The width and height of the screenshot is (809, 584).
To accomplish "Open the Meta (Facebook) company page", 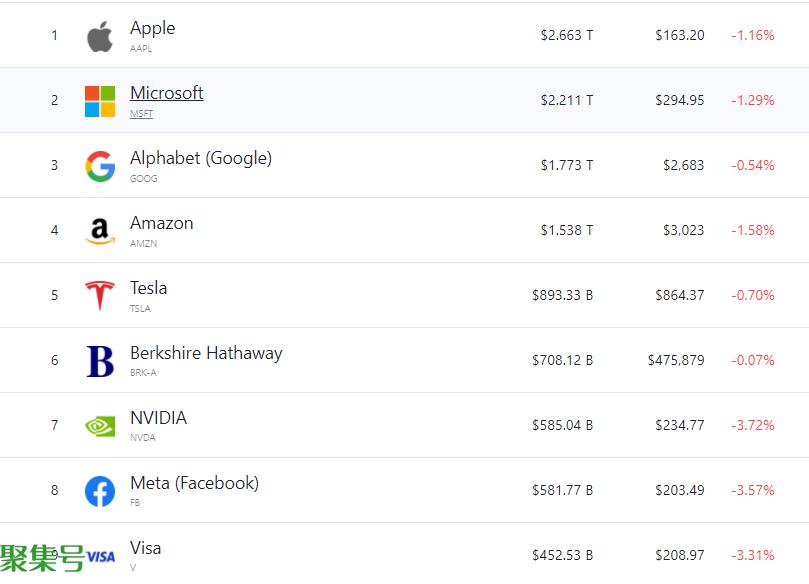I will click(x=195, y=483).
